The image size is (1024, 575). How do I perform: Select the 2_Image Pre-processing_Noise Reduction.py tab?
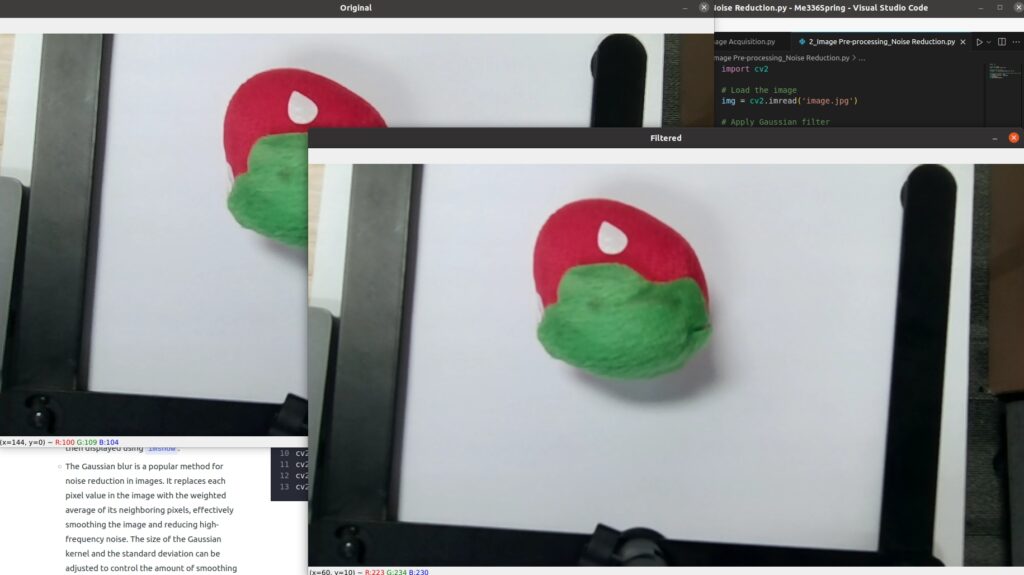point(882,42)
